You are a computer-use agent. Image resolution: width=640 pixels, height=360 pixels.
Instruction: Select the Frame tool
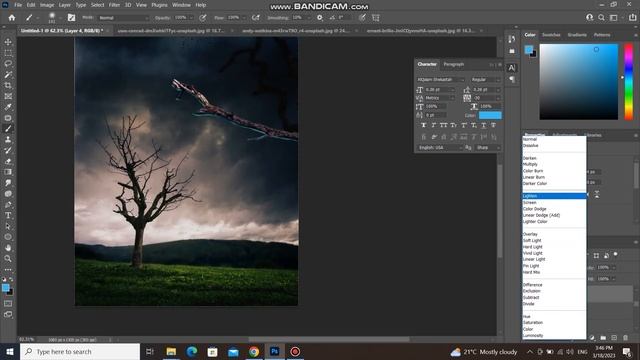pos(8,96)
